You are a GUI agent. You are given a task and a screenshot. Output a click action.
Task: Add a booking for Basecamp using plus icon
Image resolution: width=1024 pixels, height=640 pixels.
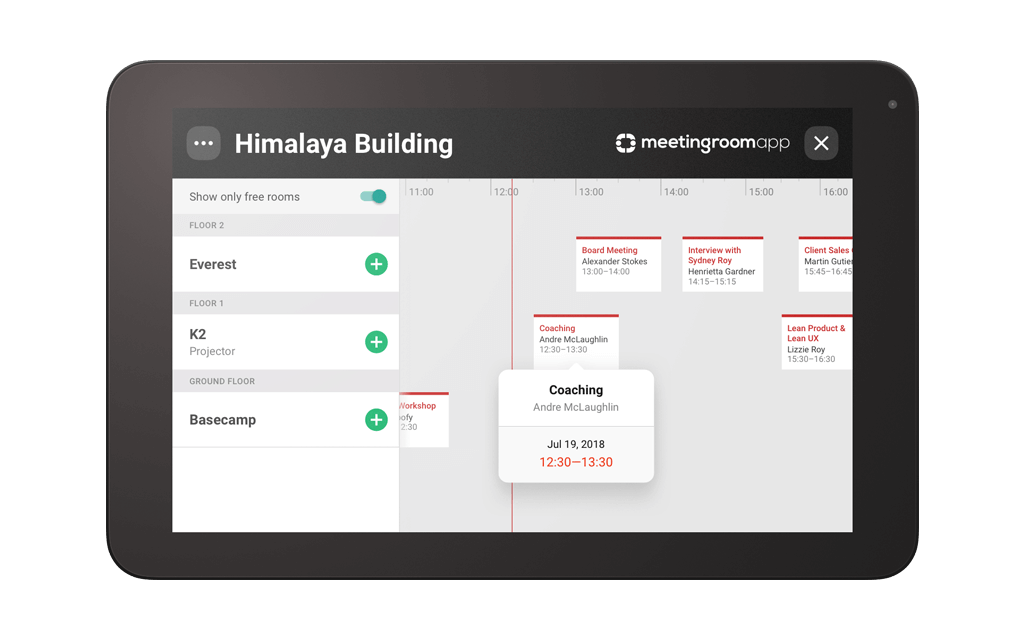click(376, 419)
